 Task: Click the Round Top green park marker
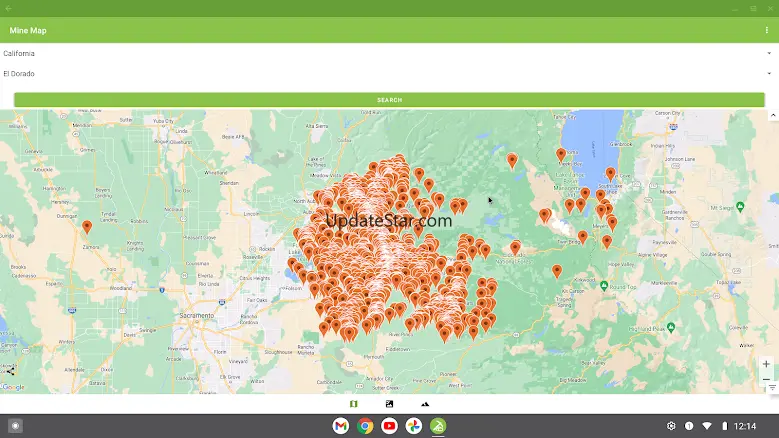pos(604,286)
